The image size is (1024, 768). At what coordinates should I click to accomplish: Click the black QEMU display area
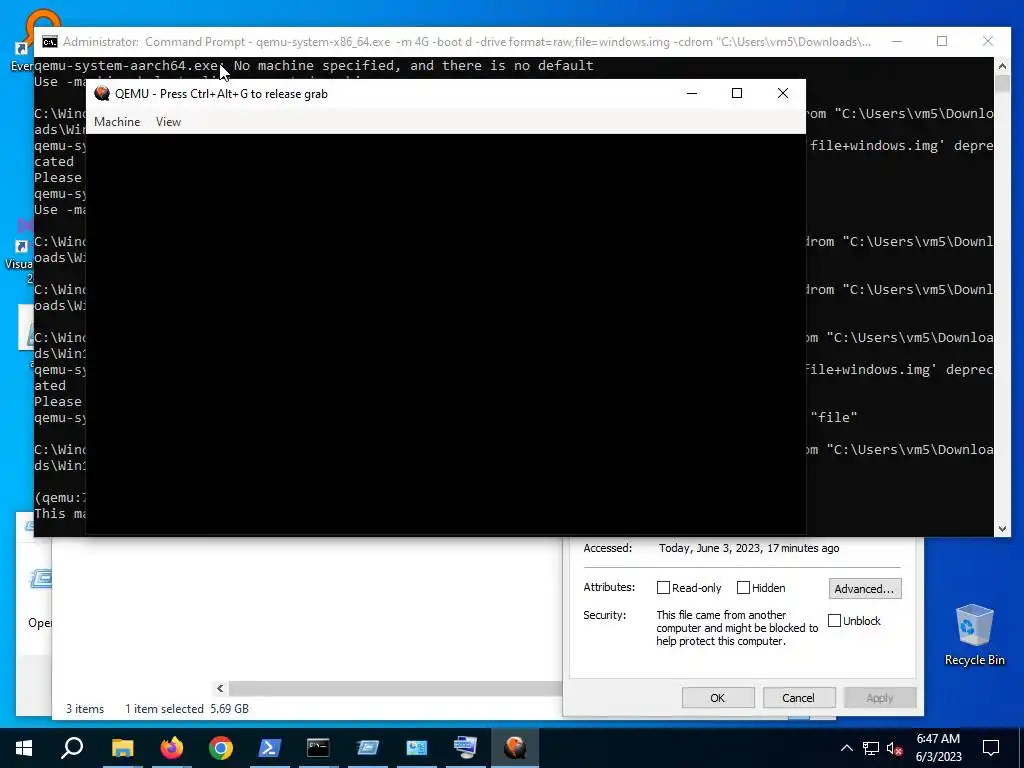pyautogui.click(x=446, y=334)
